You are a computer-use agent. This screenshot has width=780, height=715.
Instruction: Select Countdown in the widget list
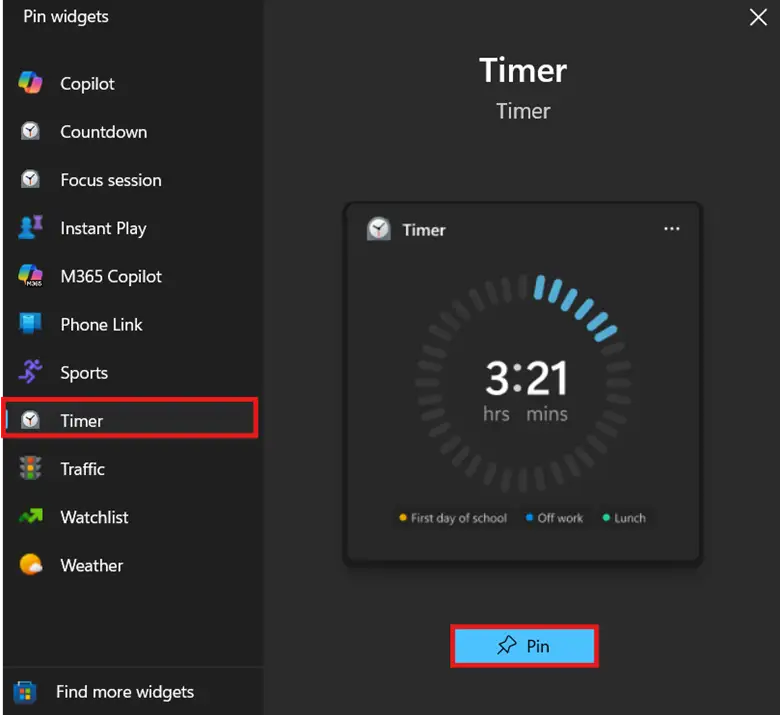[103, 132]
